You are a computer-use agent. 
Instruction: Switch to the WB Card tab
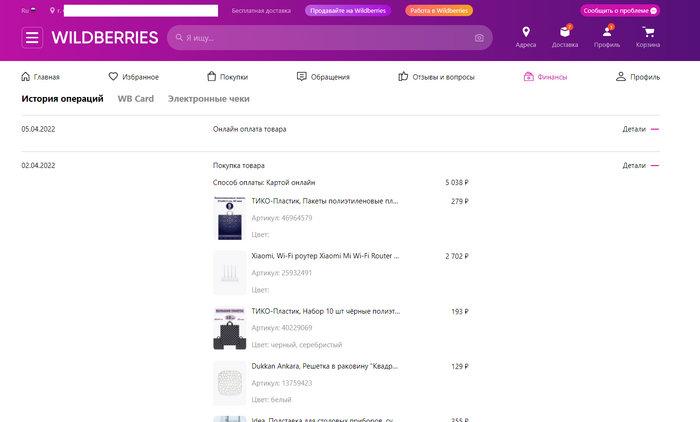(x=135, y=99)
